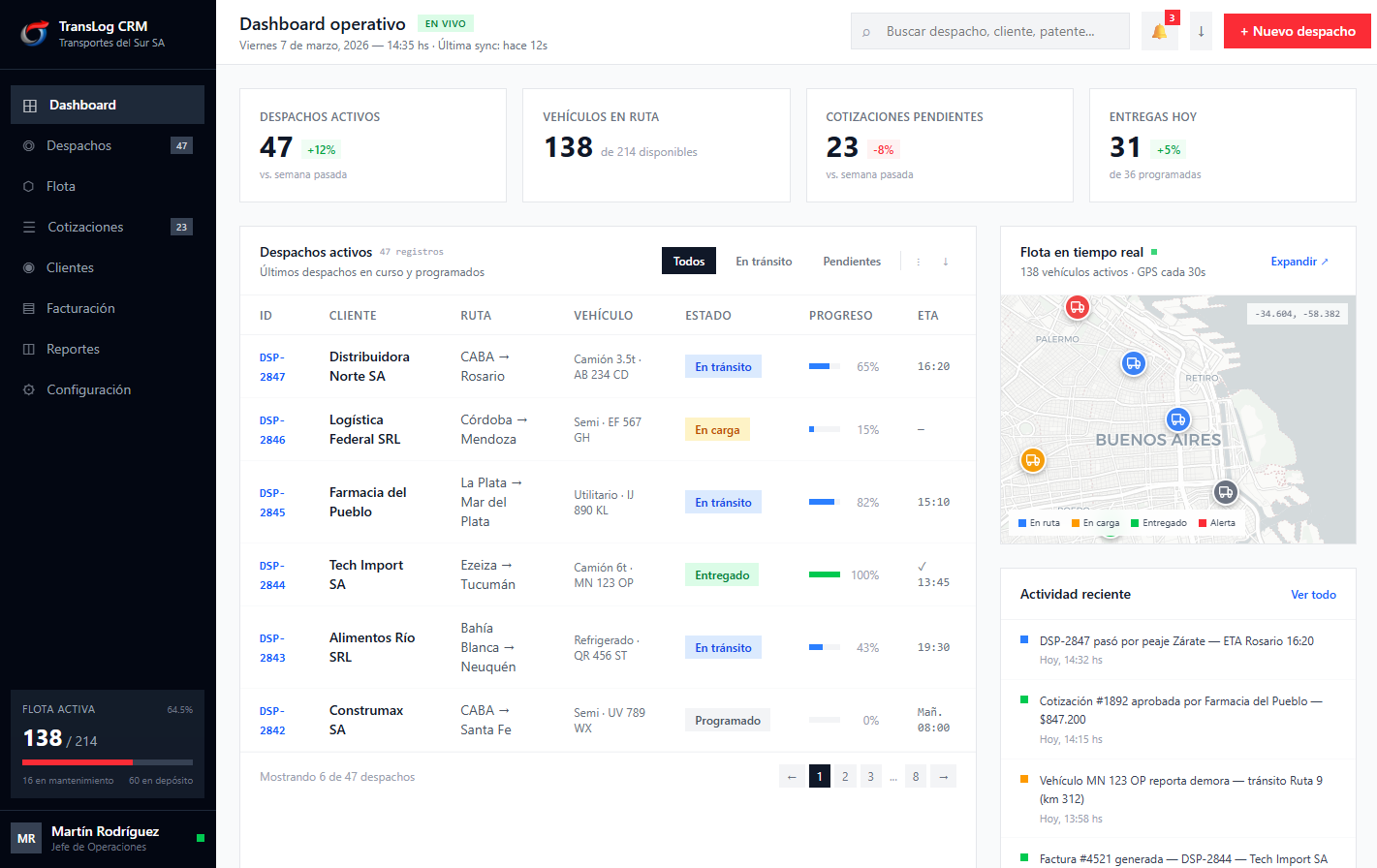Click the sort arrow in the despachos panel
The height and width of the screenshot is (868, 1377).
click(945, 261)
